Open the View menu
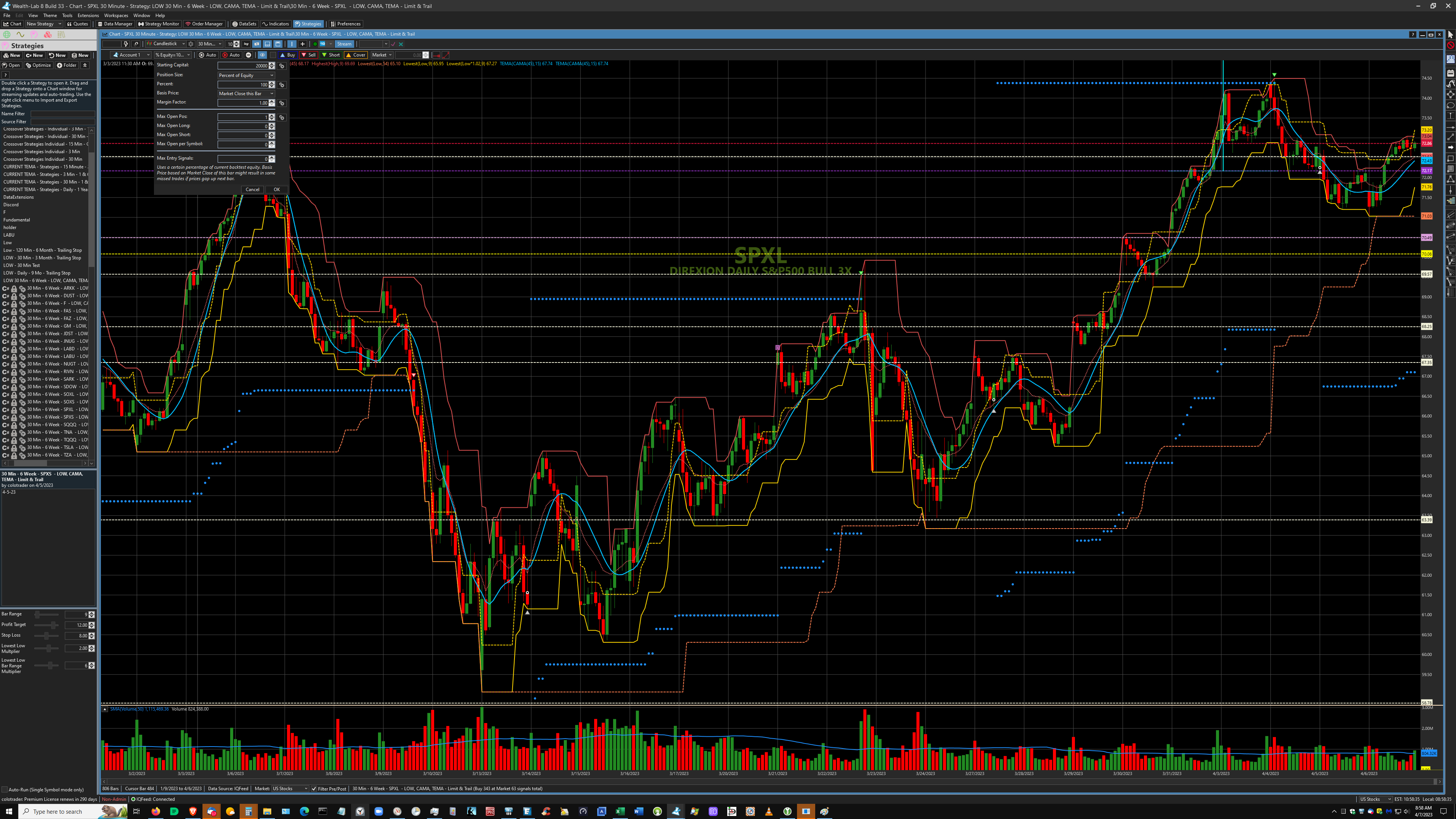This screenshot has width=1456, height=819. coord(33,15)
